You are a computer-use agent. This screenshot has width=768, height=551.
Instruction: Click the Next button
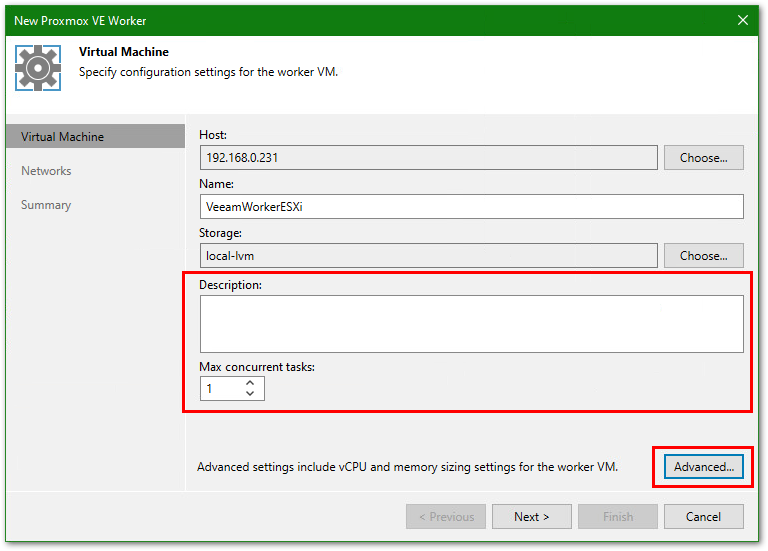[532, 517]
